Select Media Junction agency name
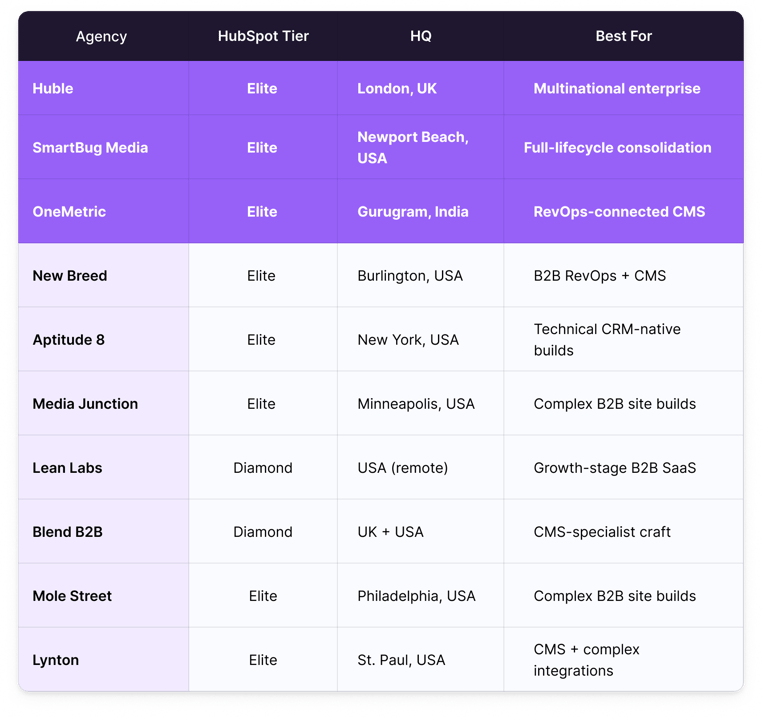 click(85, 404)
